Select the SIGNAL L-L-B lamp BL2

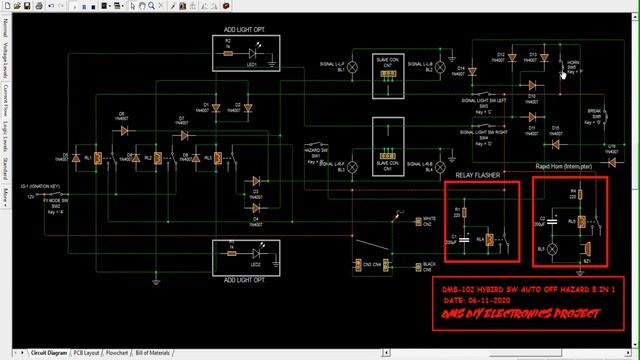pos(440,67)
